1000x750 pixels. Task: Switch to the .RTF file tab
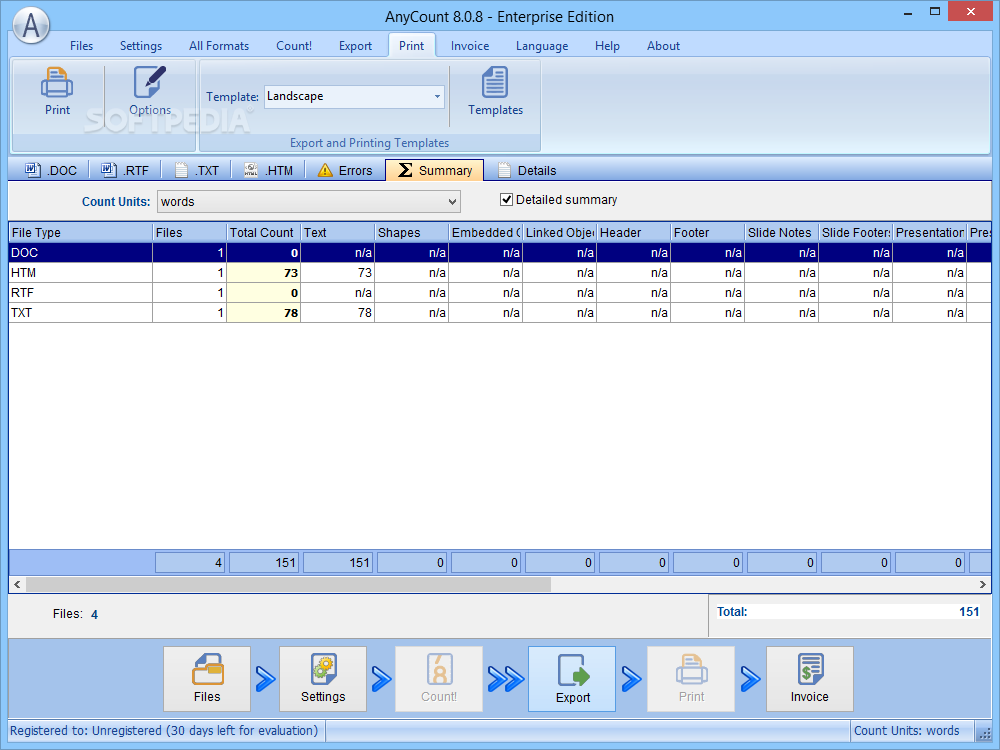[125, 170]
